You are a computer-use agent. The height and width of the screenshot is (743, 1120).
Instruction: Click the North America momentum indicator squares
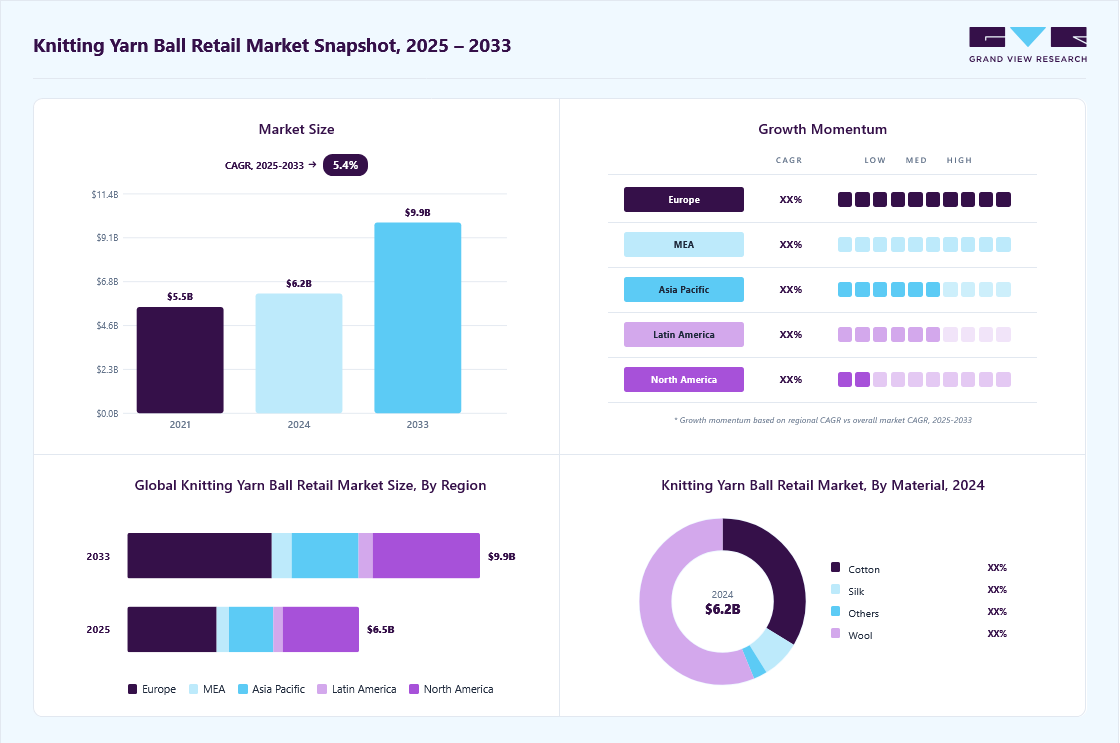[924, 379]
